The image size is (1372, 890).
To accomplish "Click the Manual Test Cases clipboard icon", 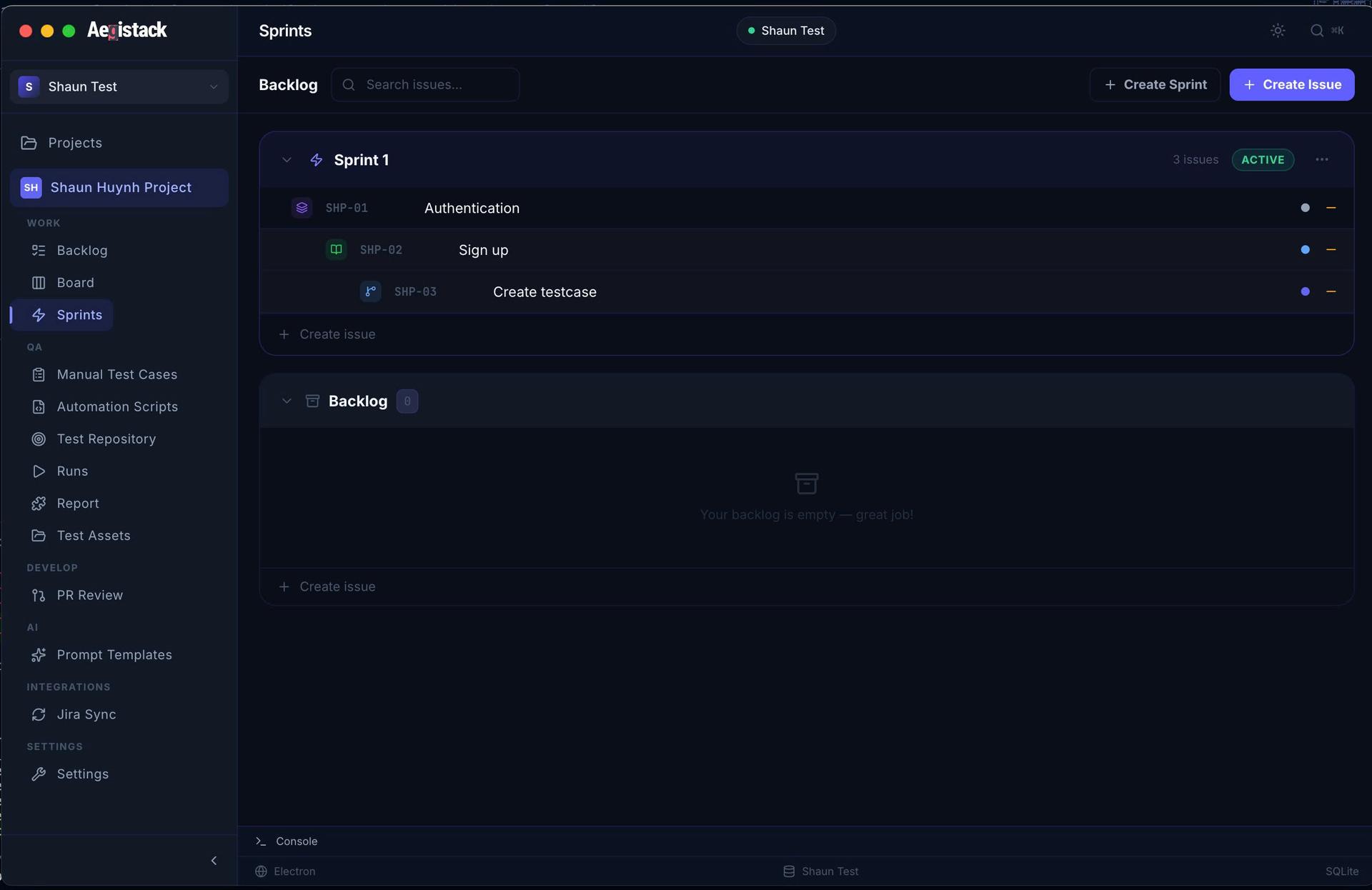I will click(x=39, y=374).
